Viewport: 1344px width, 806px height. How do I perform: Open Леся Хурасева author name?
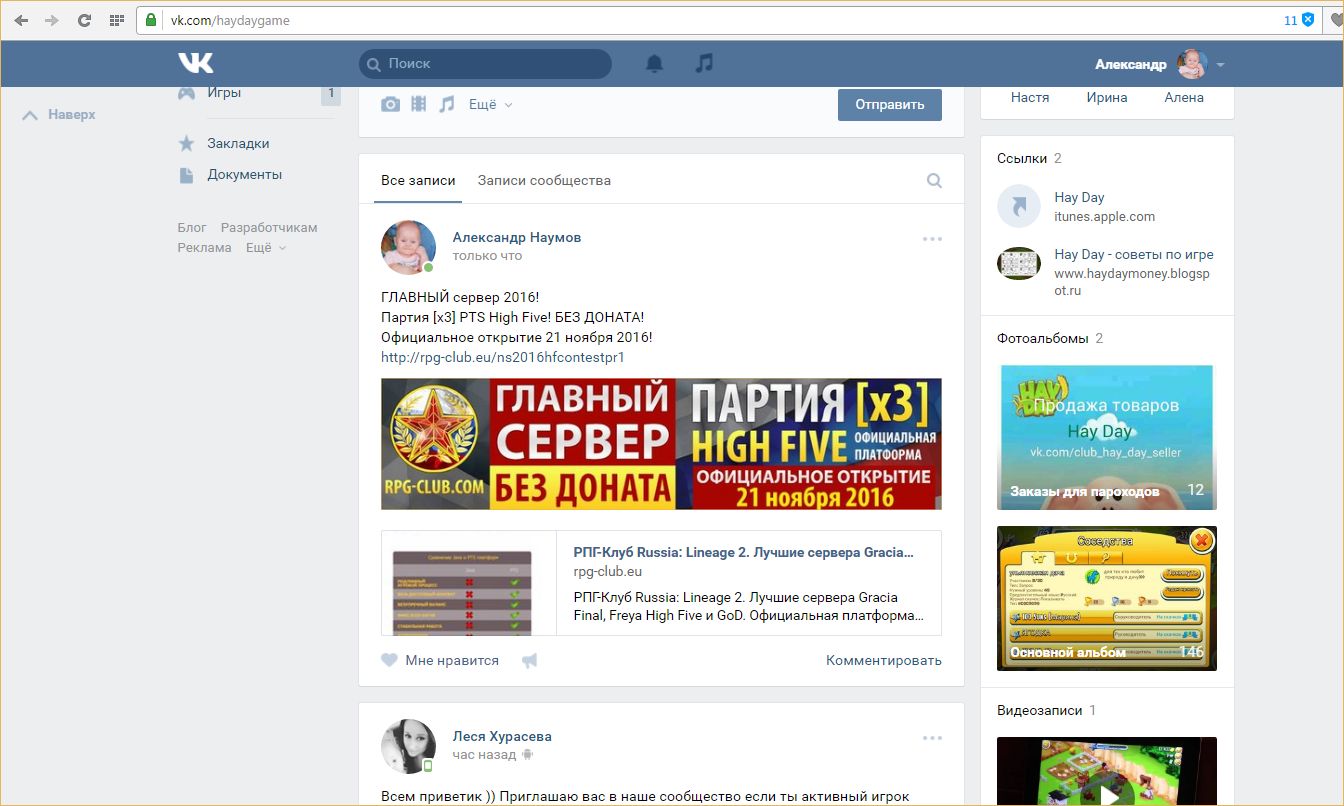(x=502, y=736)
